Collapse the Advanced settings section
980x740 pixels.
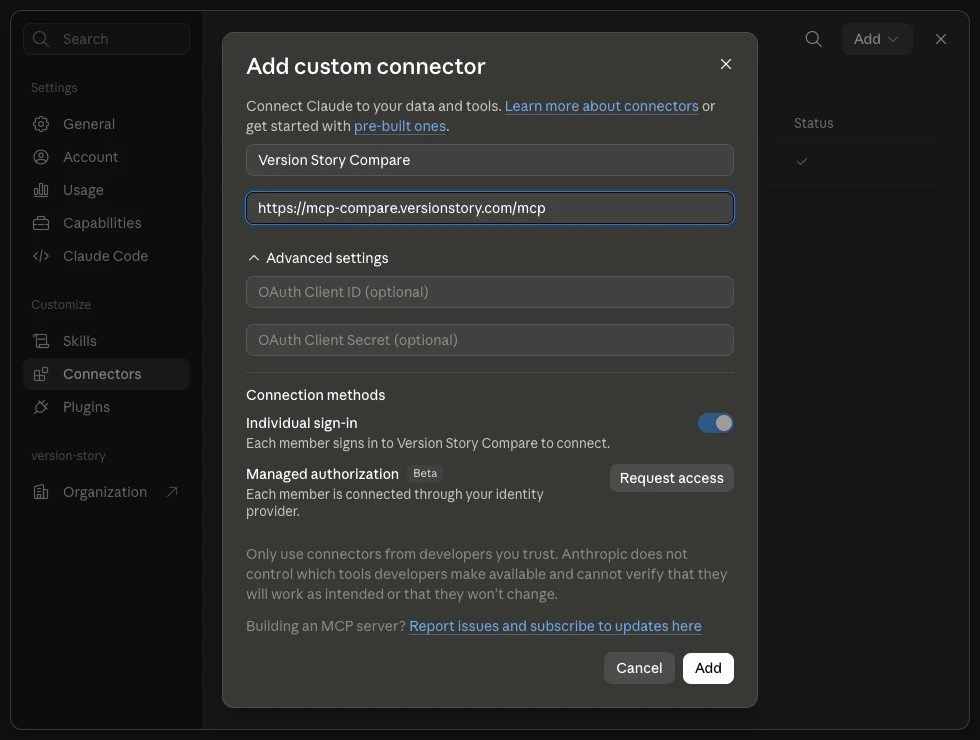(x=317, y=258)
